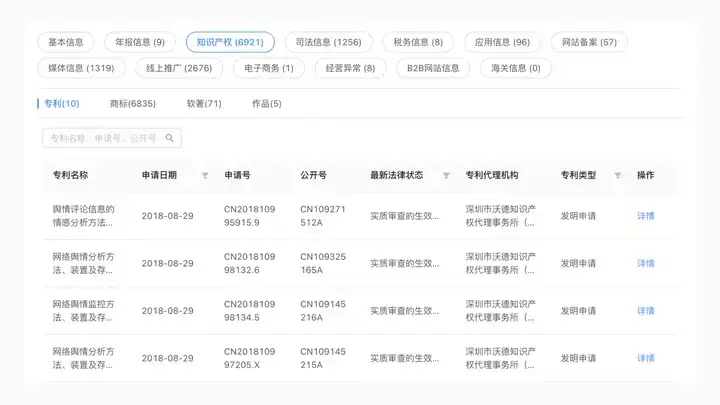Open the 申请日期 filter funnel

(205, 175)
